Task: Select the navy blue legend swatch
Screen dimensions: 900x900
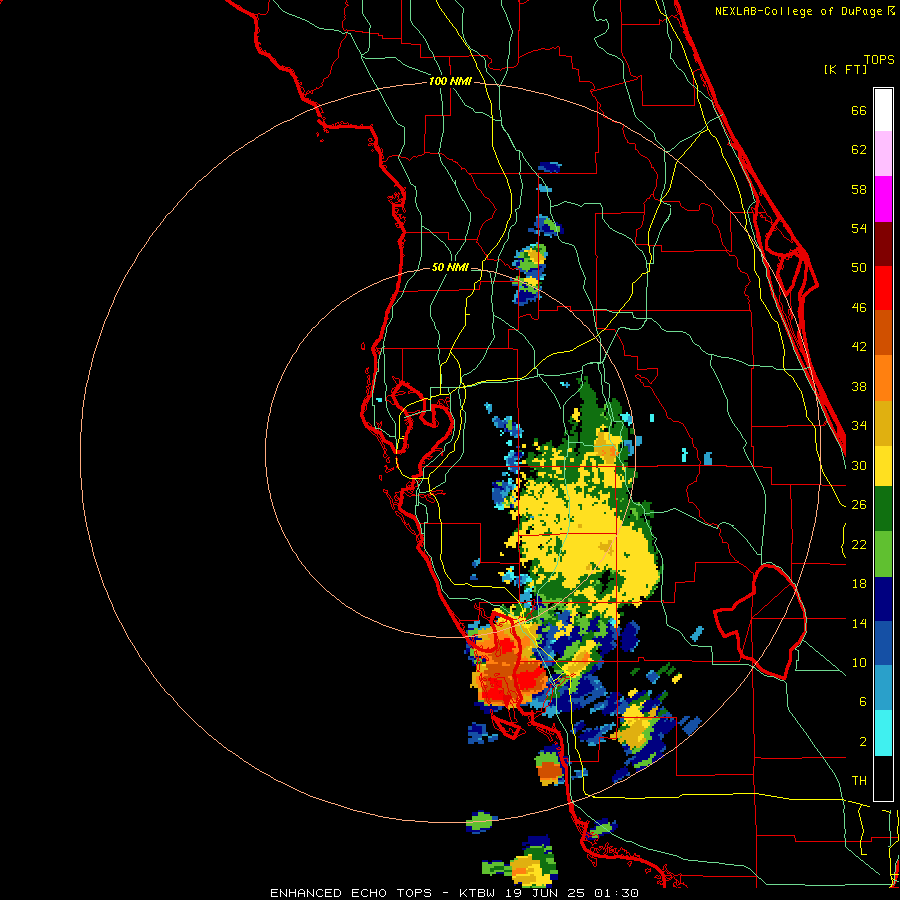Action: (883, 599)
